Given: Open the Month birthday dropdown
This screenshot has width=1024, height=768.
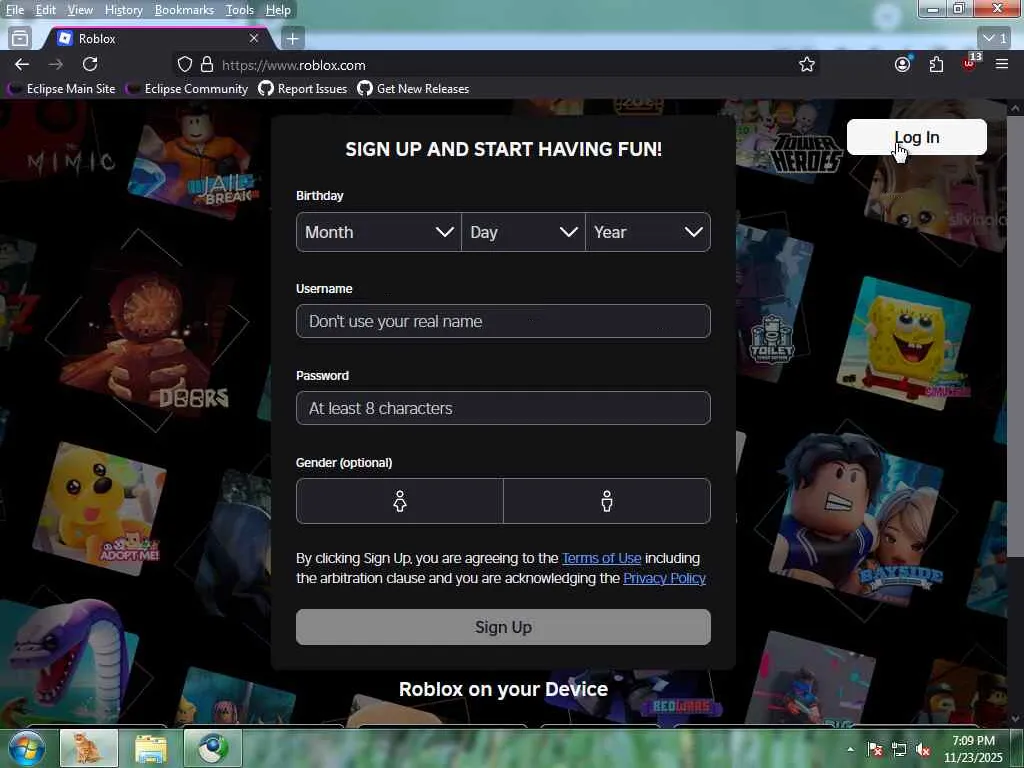Looking at the screenshot, I should [x=379, y=232].
